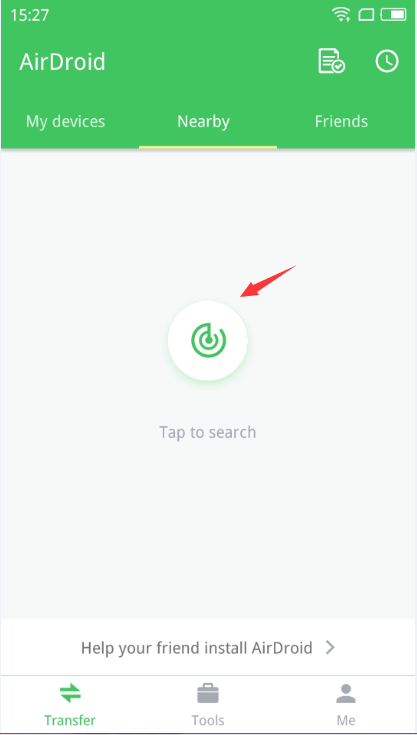
Task: Open the transfer records document icon
Action: (331, 61)
